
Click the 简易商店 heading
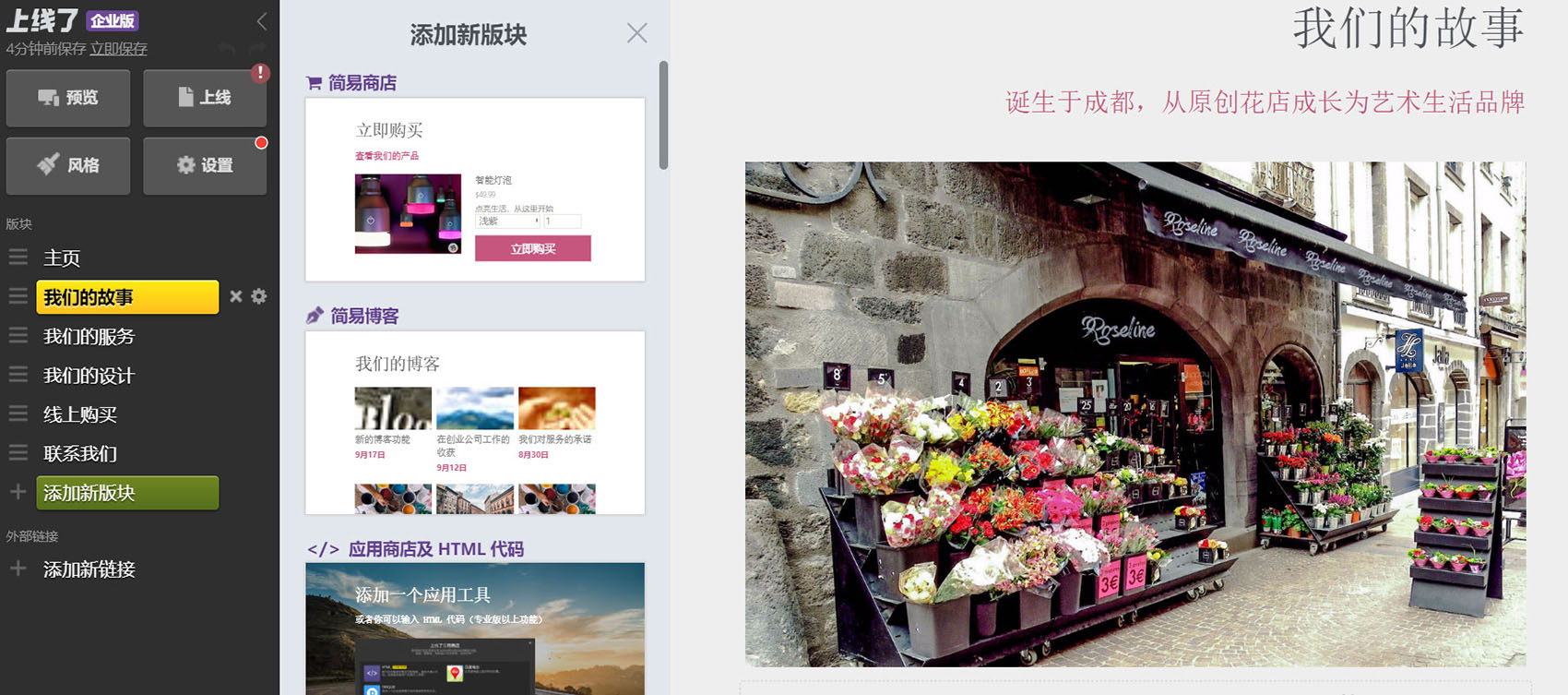tap(362, 83)
